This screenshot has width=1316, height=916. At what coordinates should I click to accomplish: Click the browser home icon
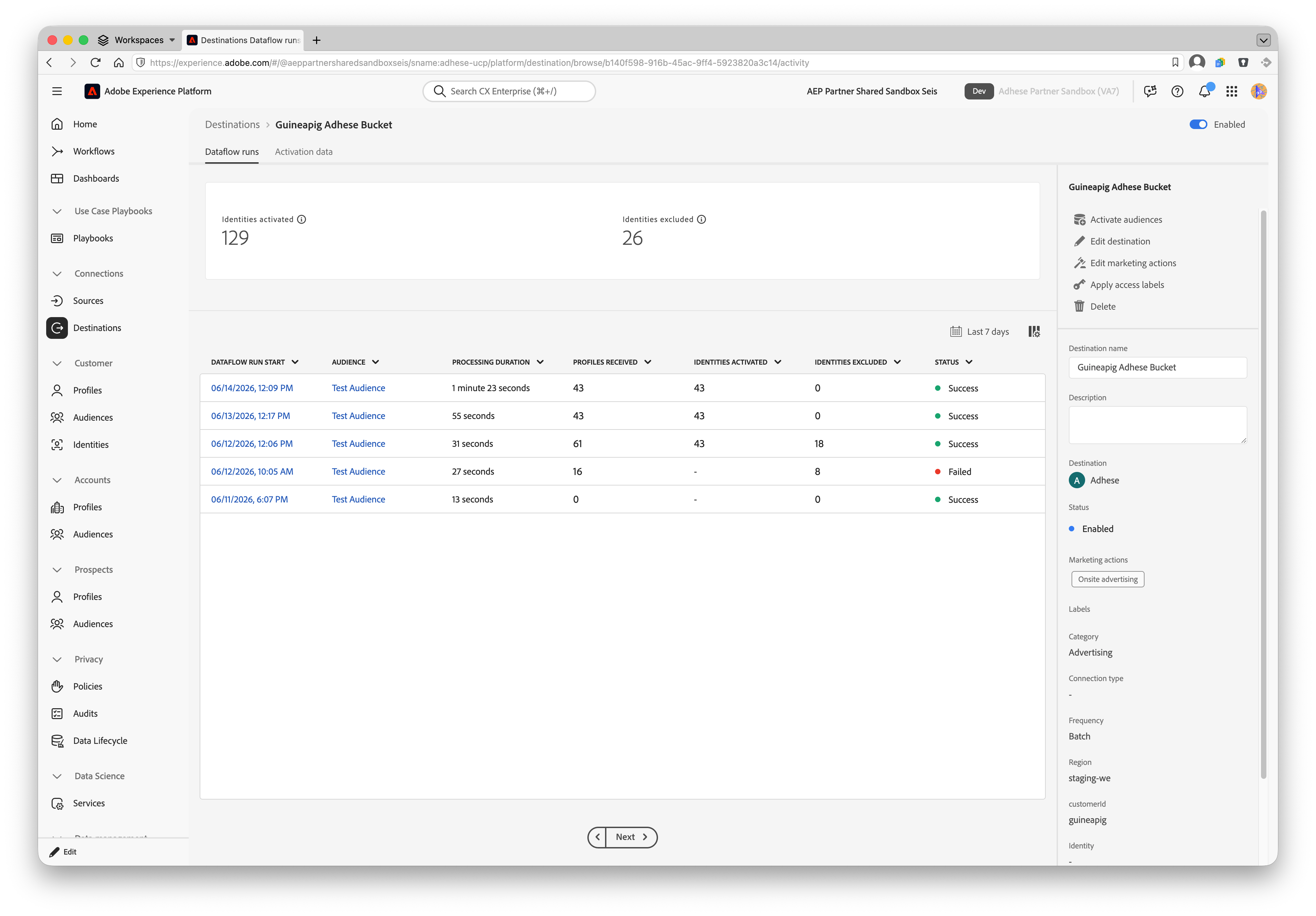(118, 62)
